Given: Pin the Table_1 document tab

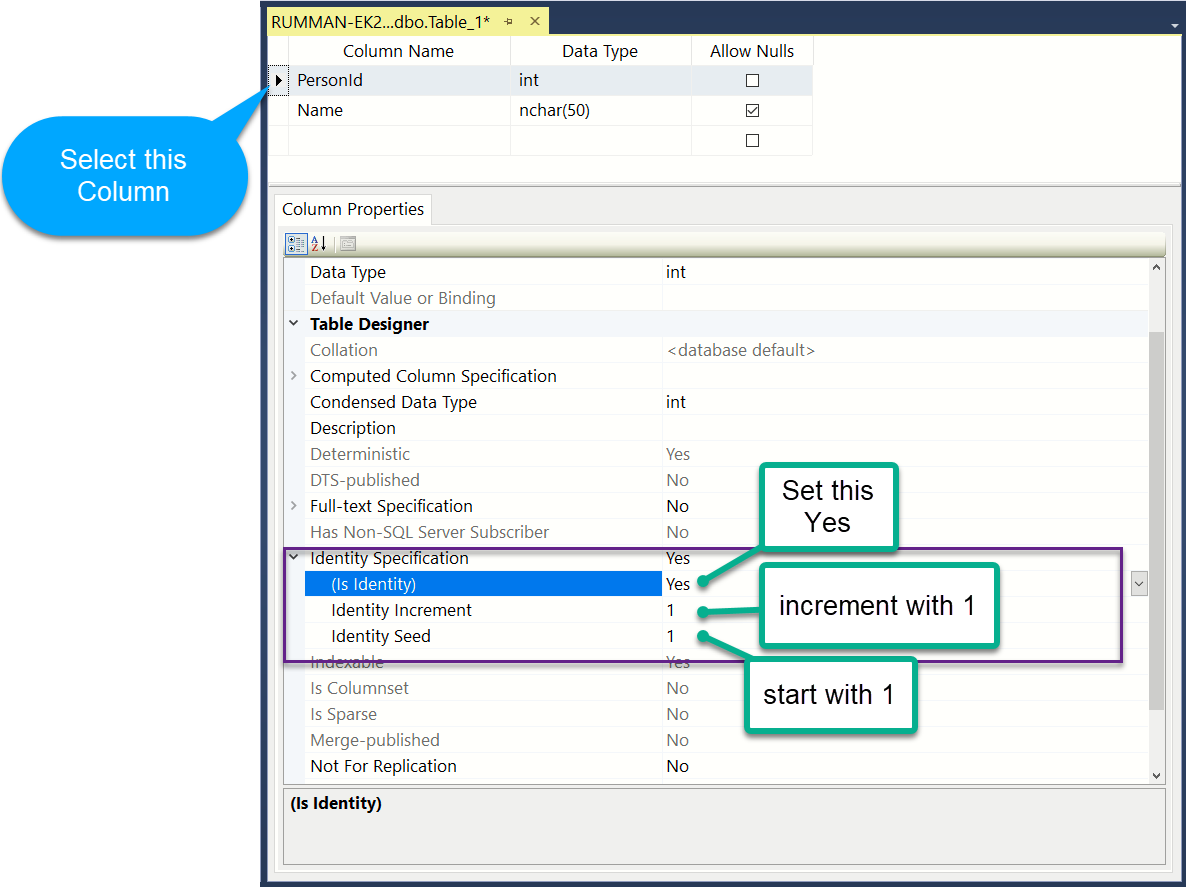Looking at the screenshot, I should pyautogui.click(x=508, y=21).
